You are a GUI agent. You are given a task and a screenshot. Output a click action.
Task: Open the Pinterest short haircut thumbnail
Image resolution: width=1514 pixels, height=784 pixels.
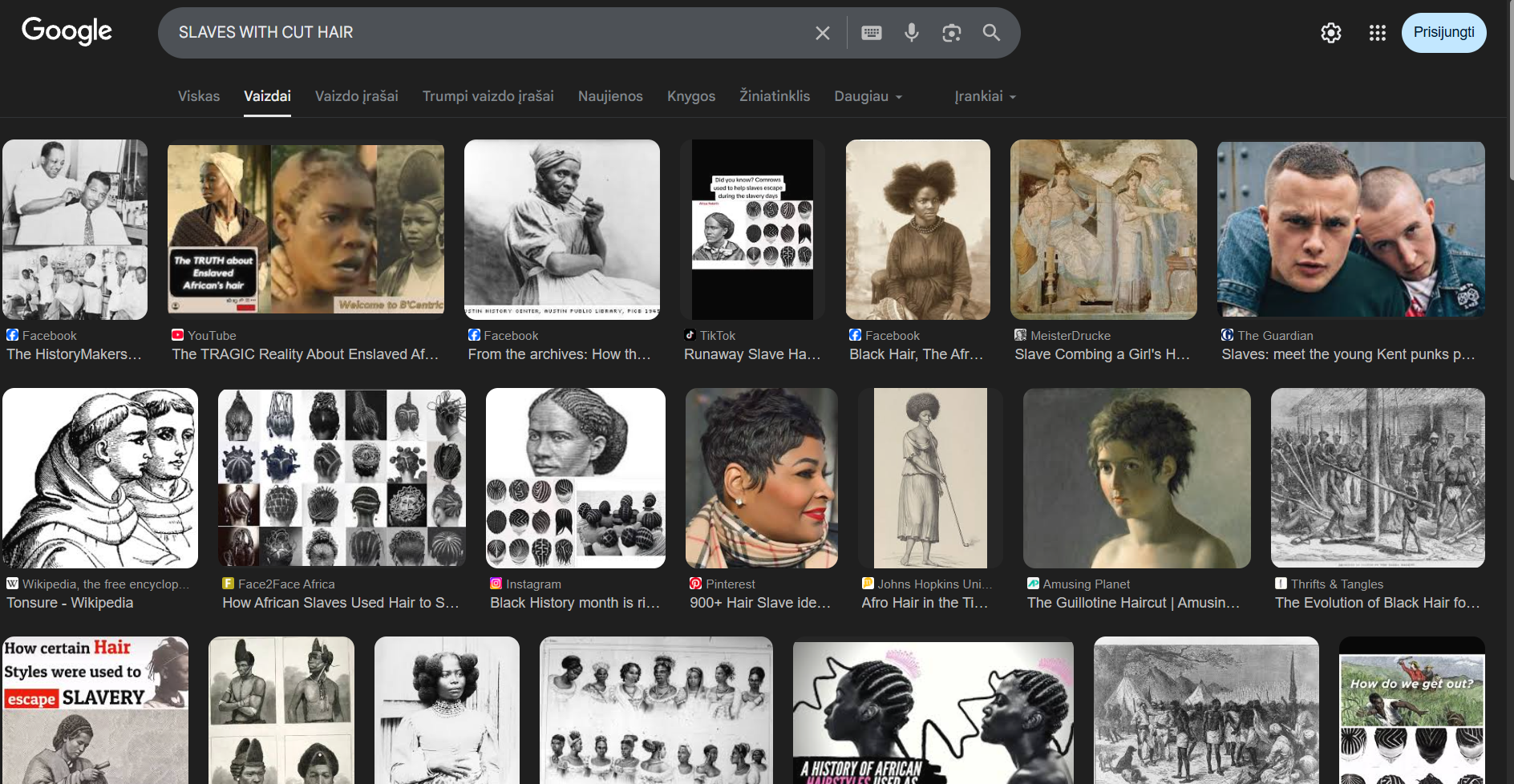click(x=762, y=479)
